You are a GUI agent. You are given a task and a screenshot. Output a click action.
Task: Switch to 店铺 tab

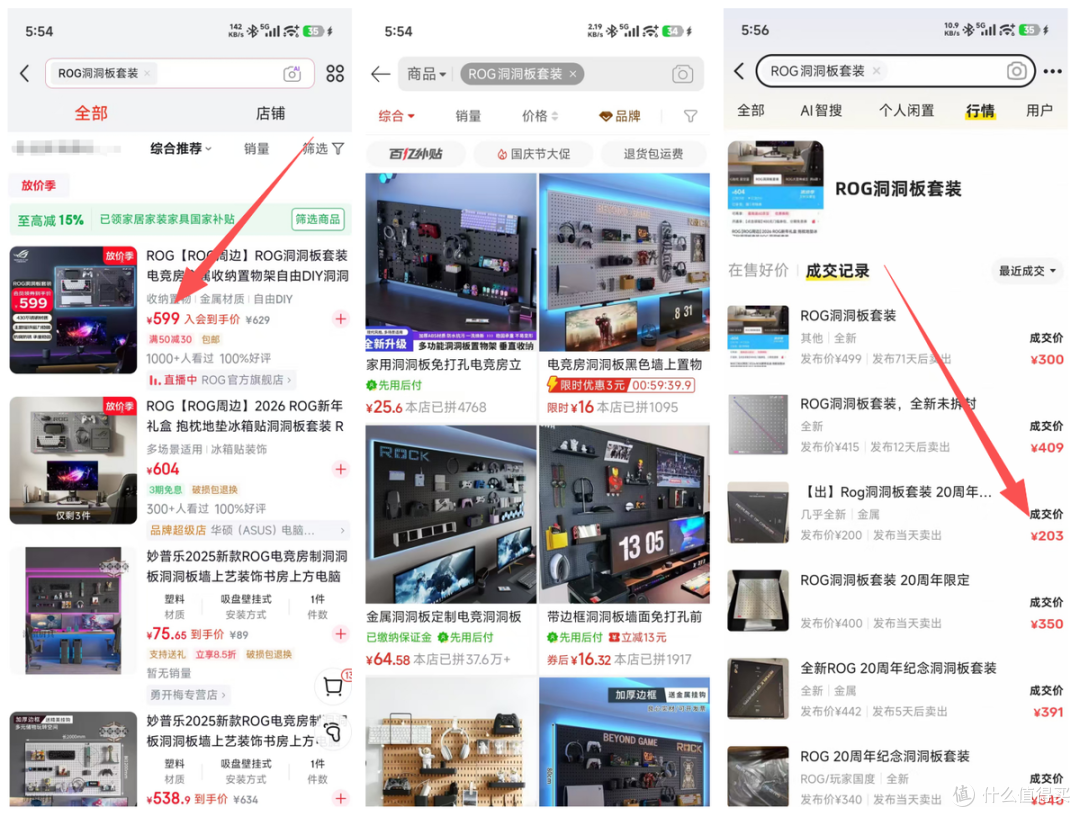pos(270,114)
